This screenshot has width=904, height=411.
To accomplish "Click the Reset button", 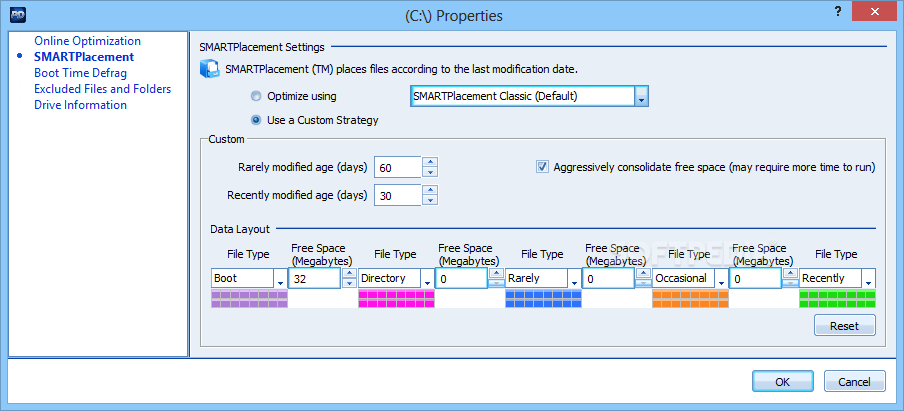I will [x=845, y=326].
